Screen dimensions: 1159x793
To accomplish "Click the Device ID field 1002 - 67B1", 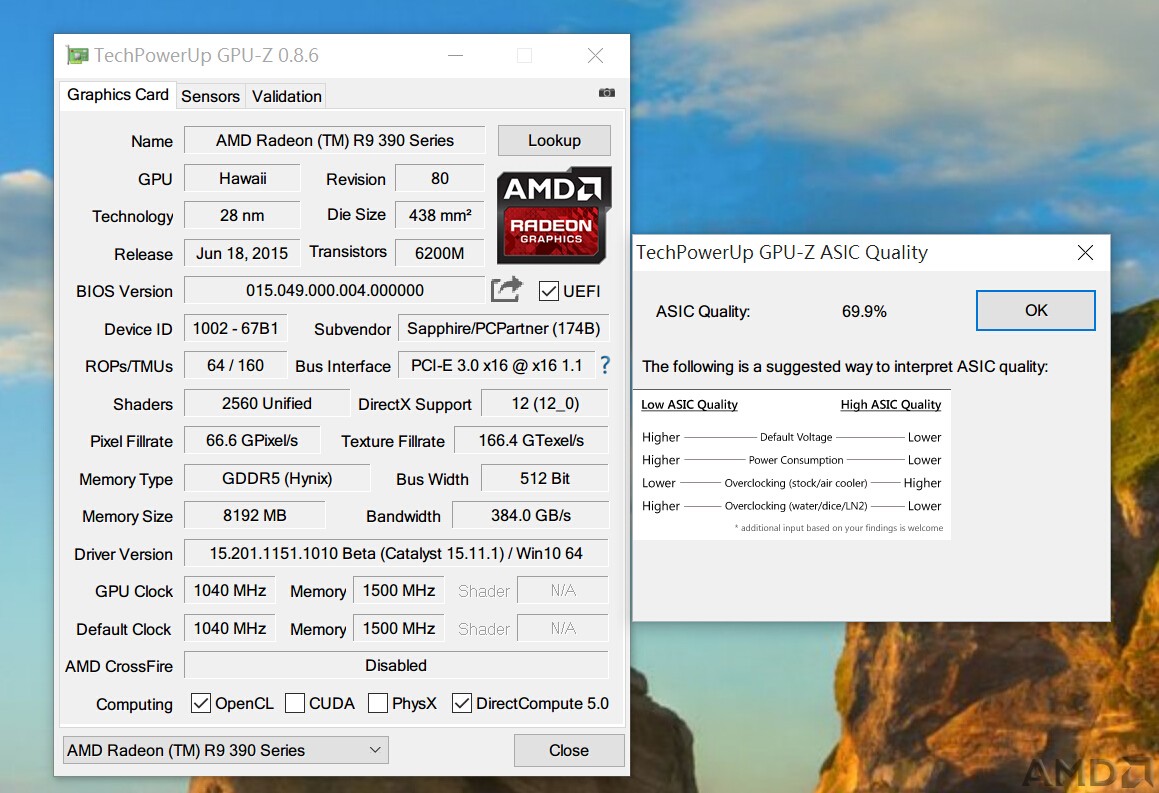I will 236,328.
